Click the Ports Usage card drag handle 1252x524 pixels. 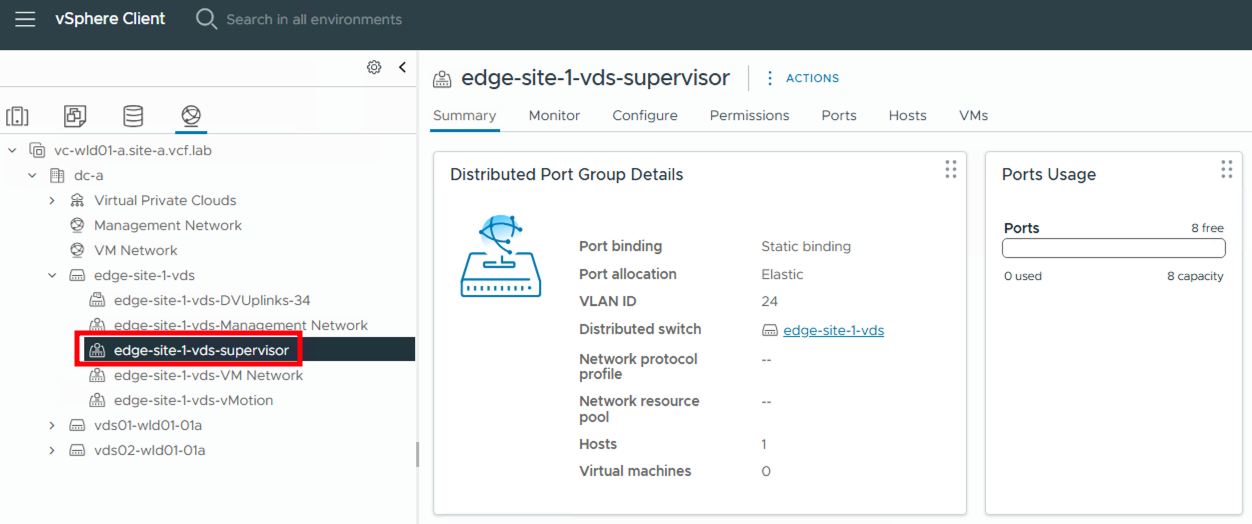1226,169
